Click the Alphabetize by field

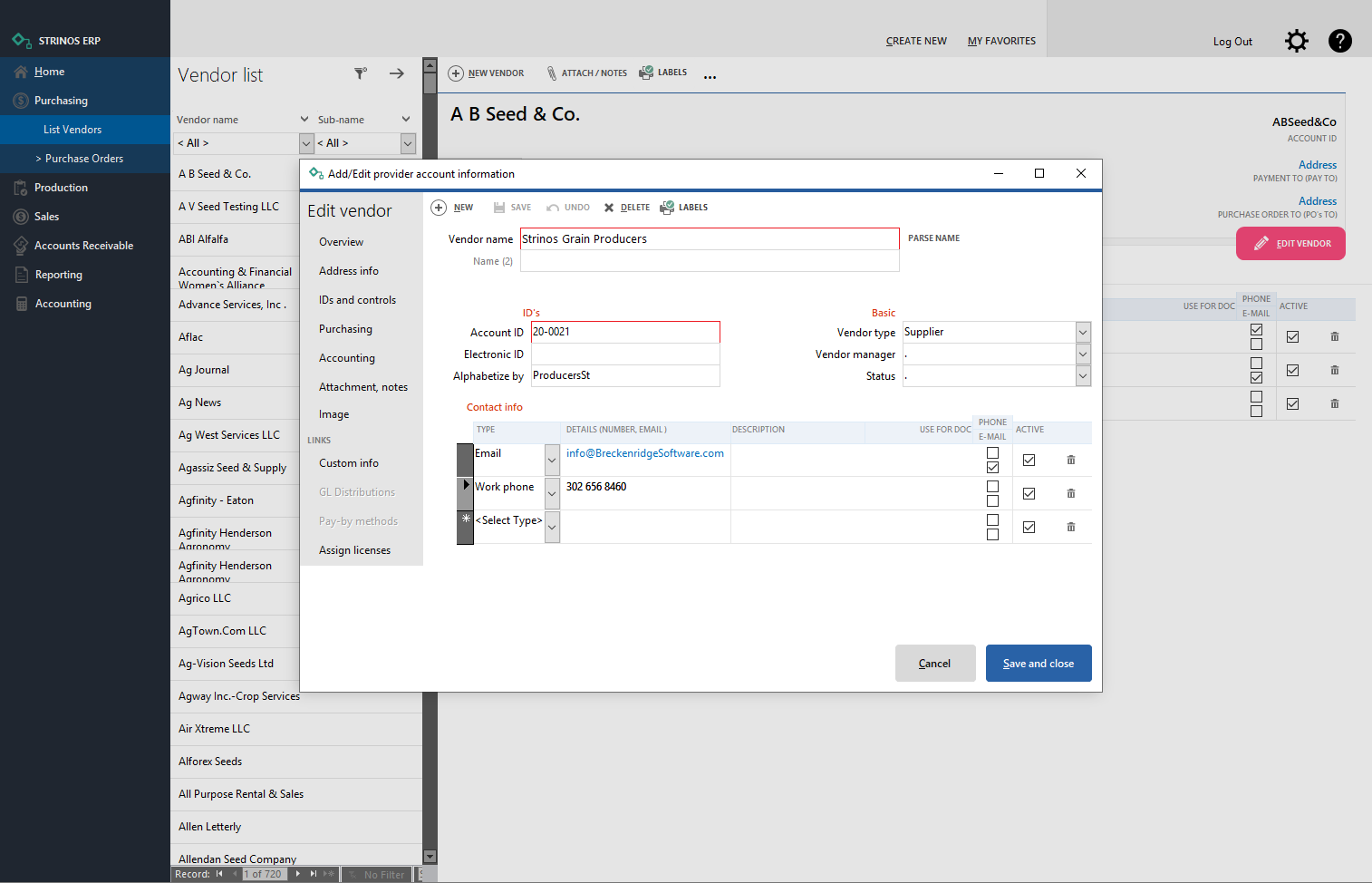625,375
